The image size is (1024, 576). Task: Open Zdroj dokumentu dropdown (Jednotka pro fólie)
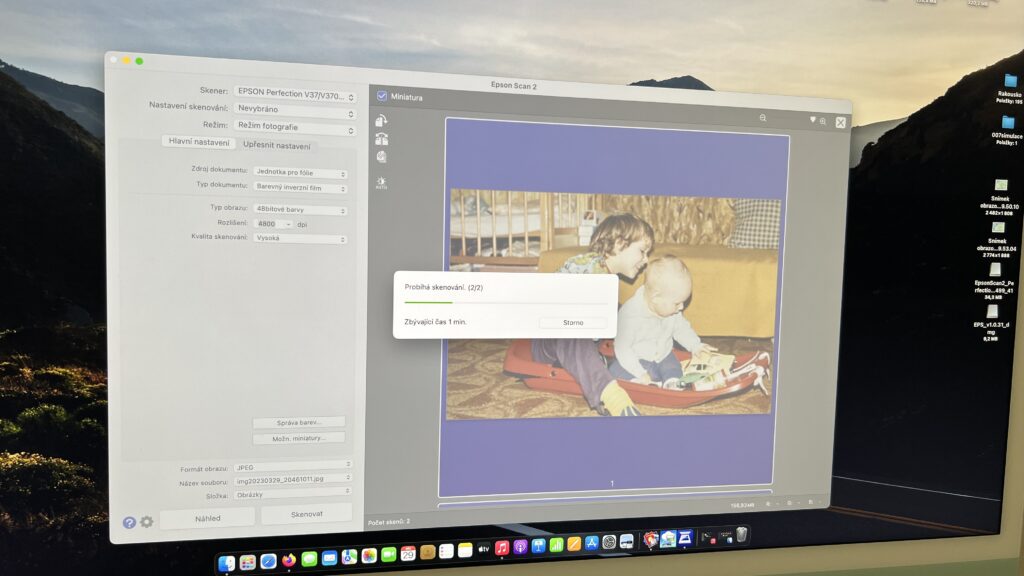300,173
